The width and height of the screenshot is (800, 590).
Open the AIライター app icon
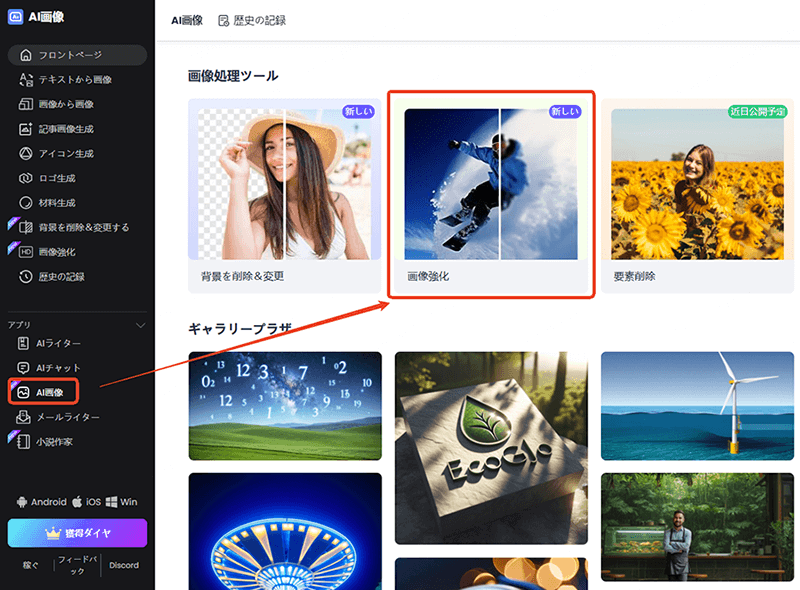[23, 343]
